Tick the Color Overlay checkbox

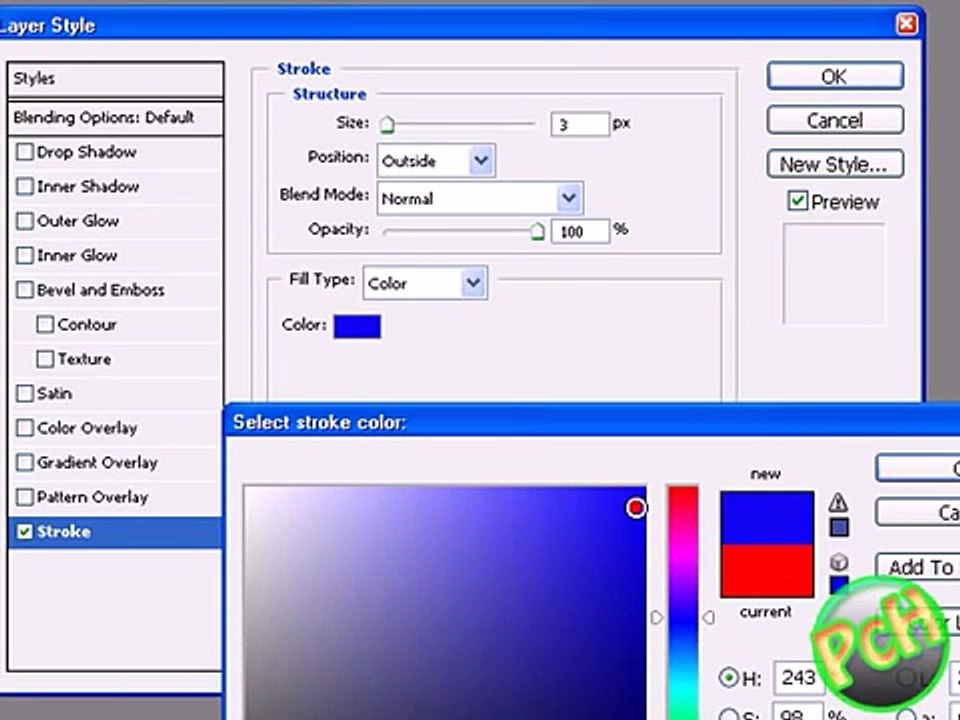click(x=24, y=427)
